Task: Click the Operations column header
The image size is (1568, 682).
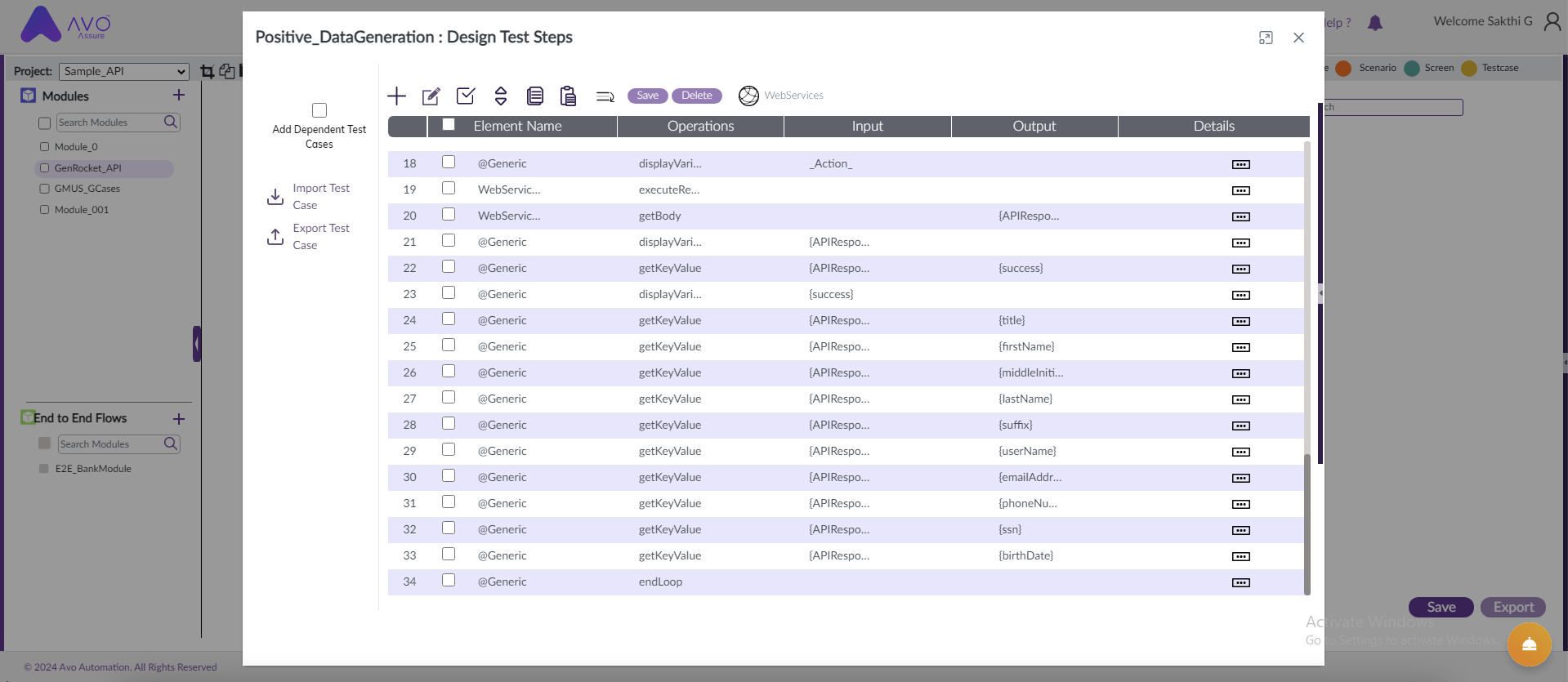Action: pos(700,126)
